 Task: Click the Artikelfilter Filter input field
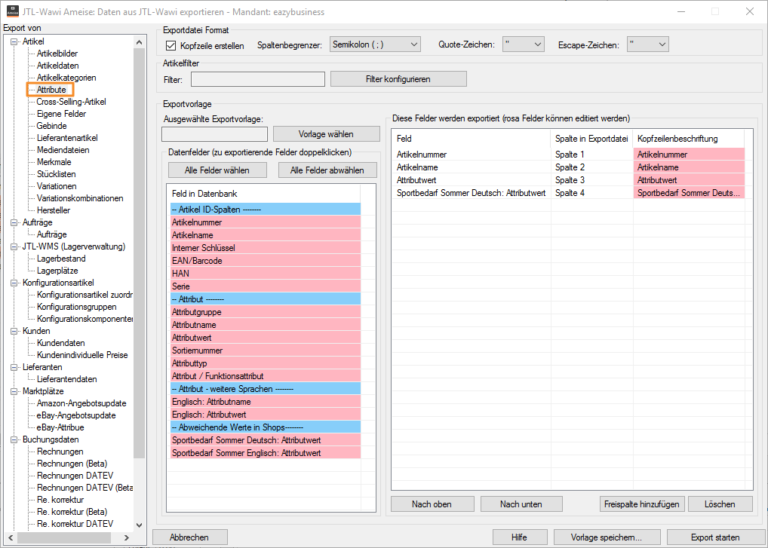[x=257, y=79]
